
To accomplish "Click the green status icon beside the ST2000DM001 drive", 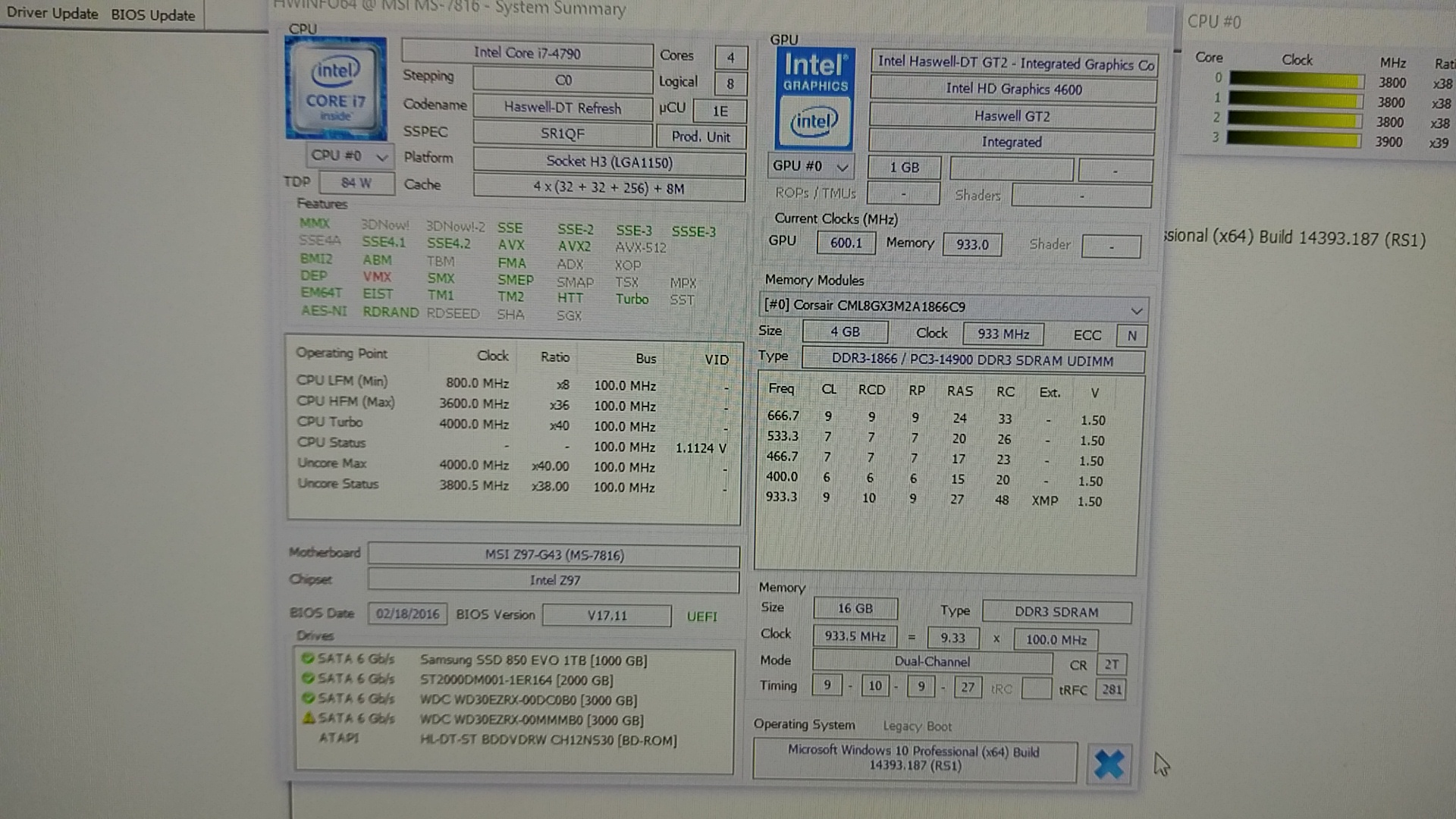I will tap(307, 678).
